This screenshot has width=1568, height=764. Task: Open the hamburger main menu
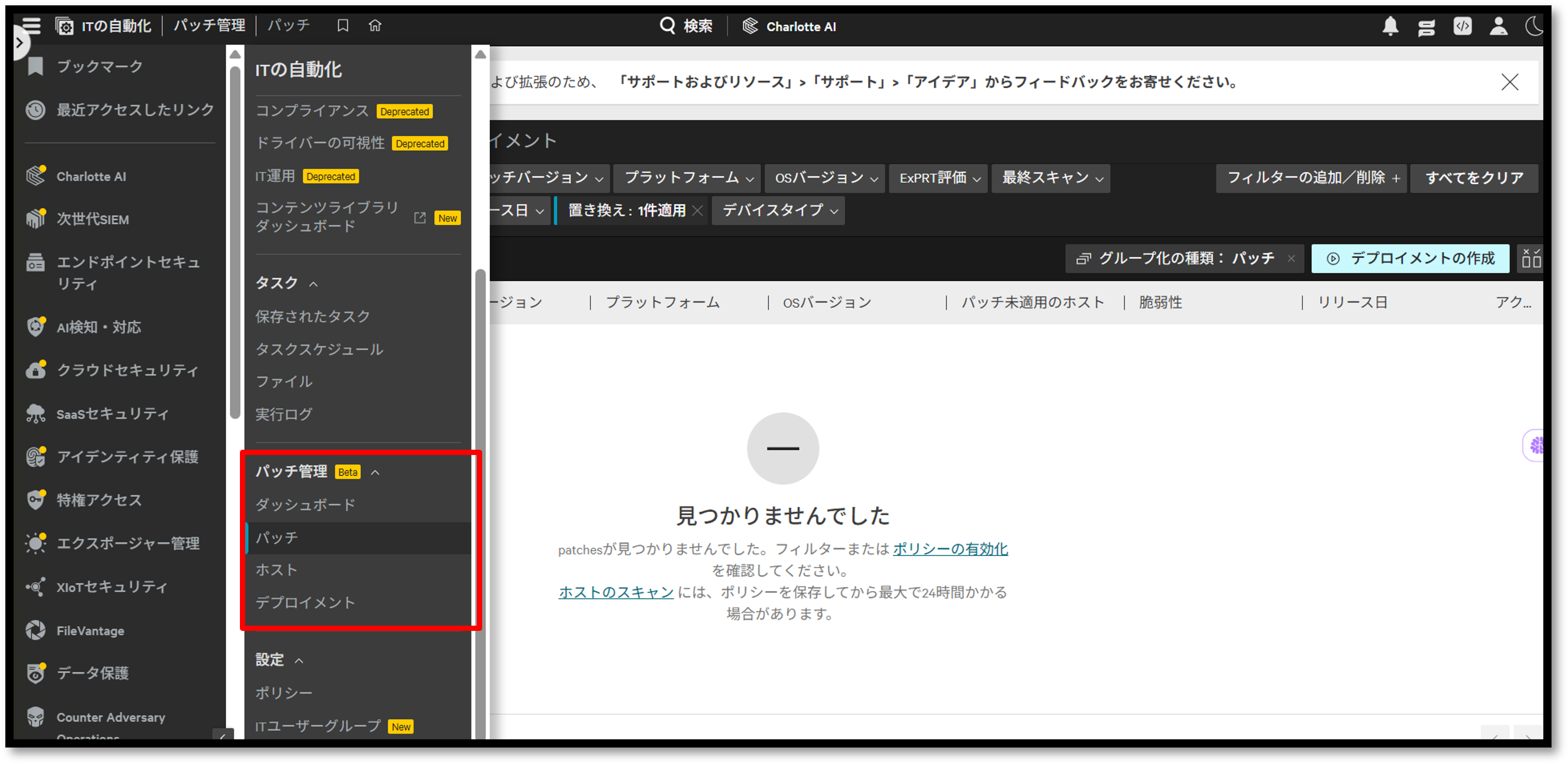pyautogui.click(x=32, y=26)
